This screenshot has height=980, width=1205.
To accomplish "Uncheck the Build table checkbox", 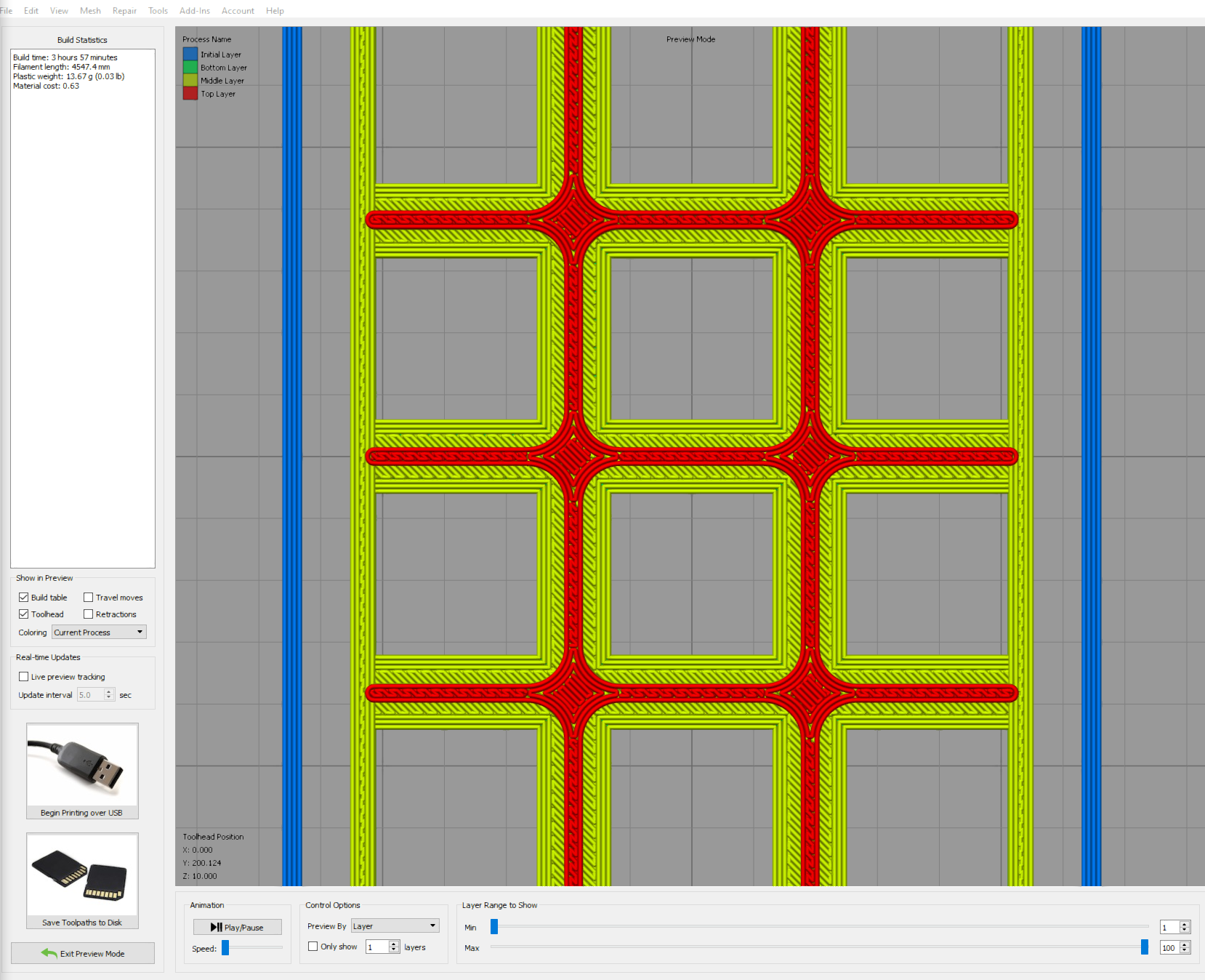I will (x=23, y=598).
